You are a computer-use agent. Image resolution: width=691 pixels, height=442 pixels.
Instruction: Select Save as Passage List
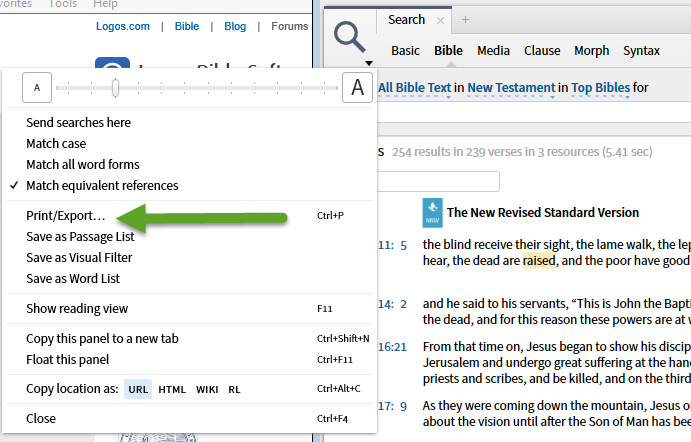point(80,237)
